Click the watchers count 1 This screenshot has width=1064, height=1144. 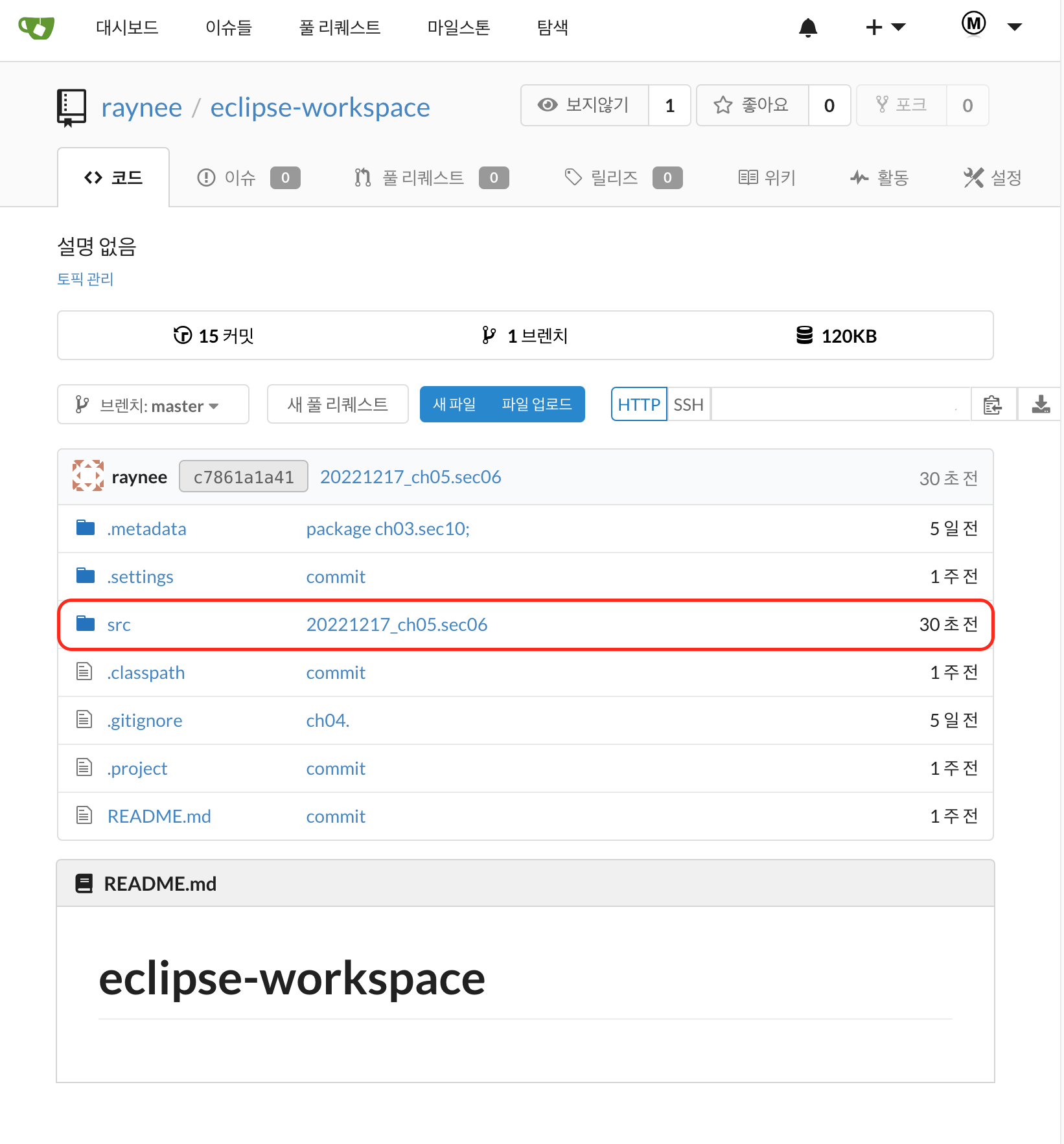coord(670,105)
